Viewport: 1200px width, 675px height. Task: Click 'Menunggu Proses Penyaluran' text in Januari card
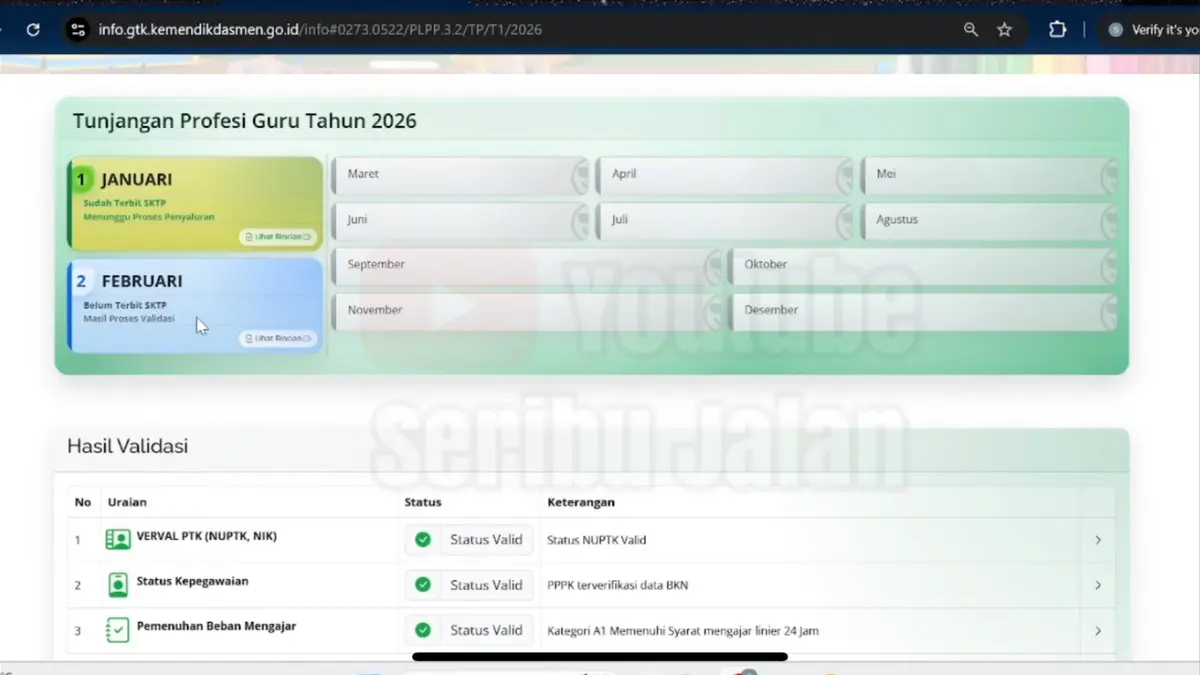tap(149, 216)
